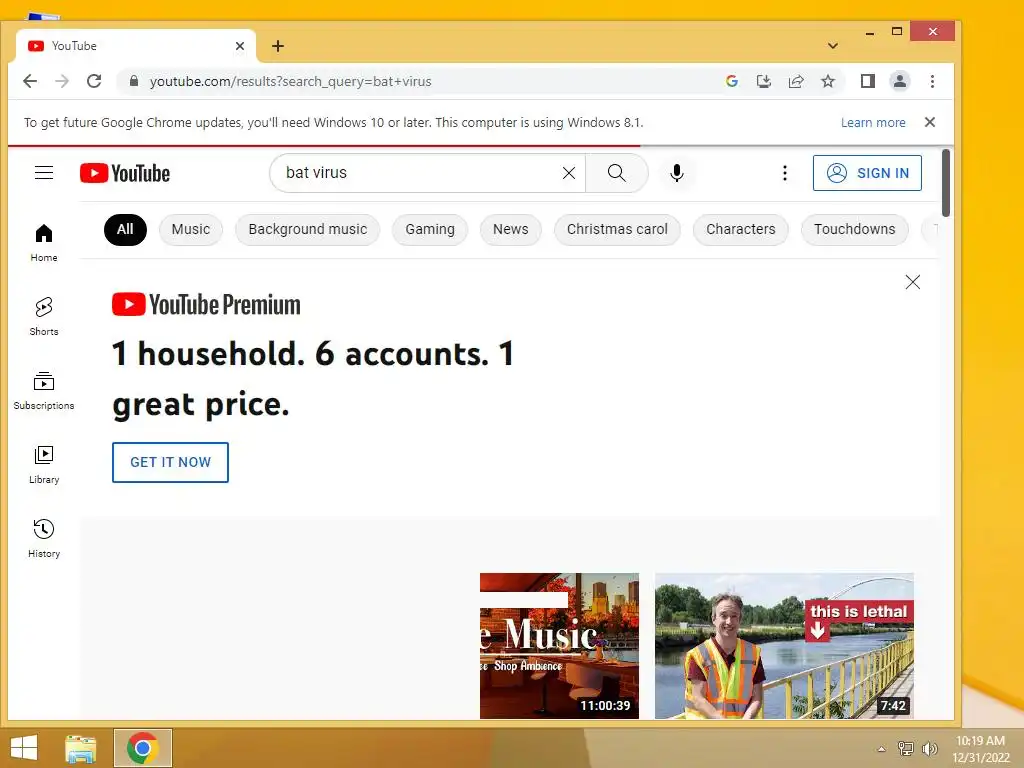Clear the search text with X
The image size is (1024, 768).
click(x=569, y=172)
